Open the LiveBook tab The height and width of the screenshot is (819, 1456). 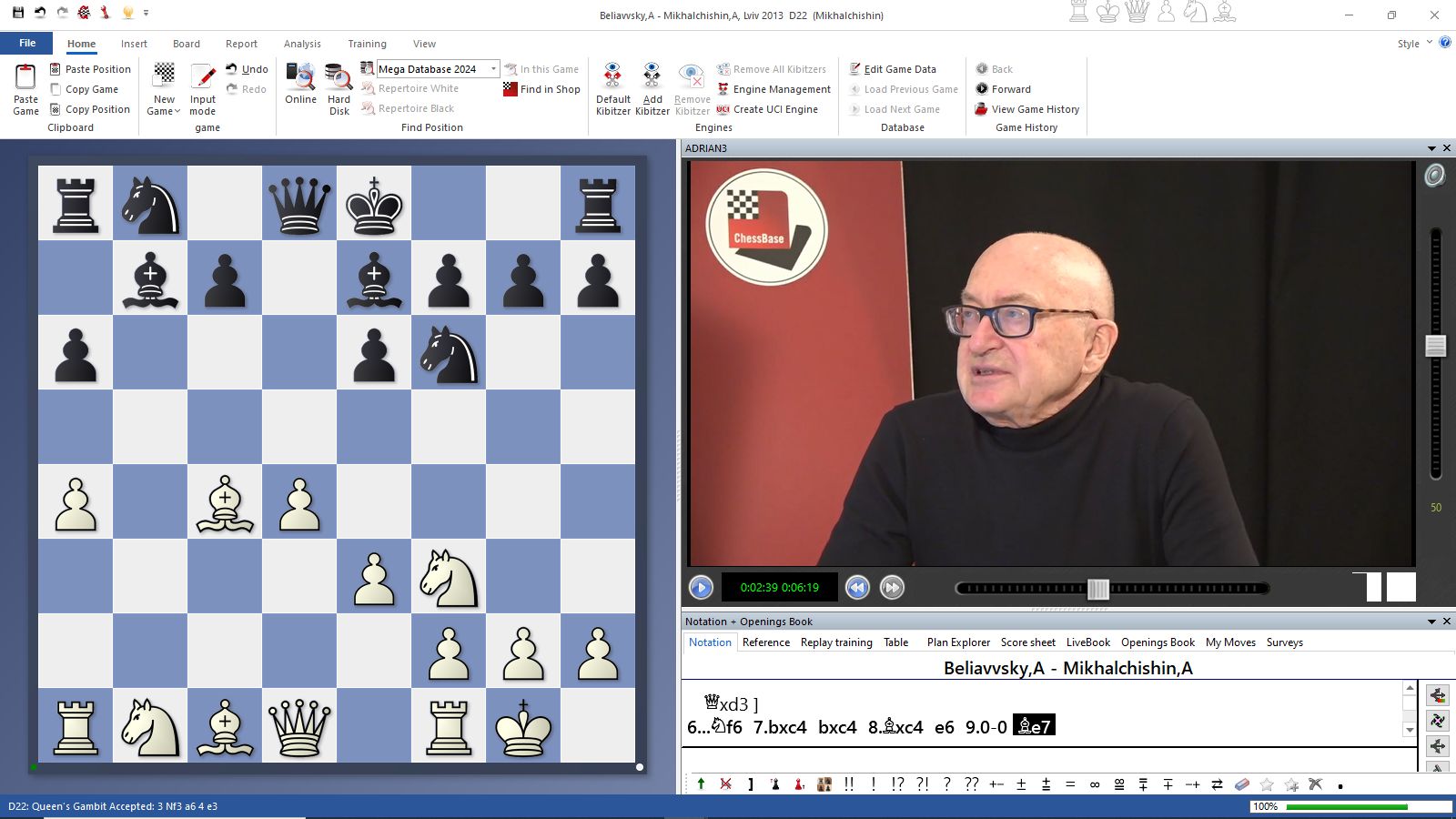1088,642
